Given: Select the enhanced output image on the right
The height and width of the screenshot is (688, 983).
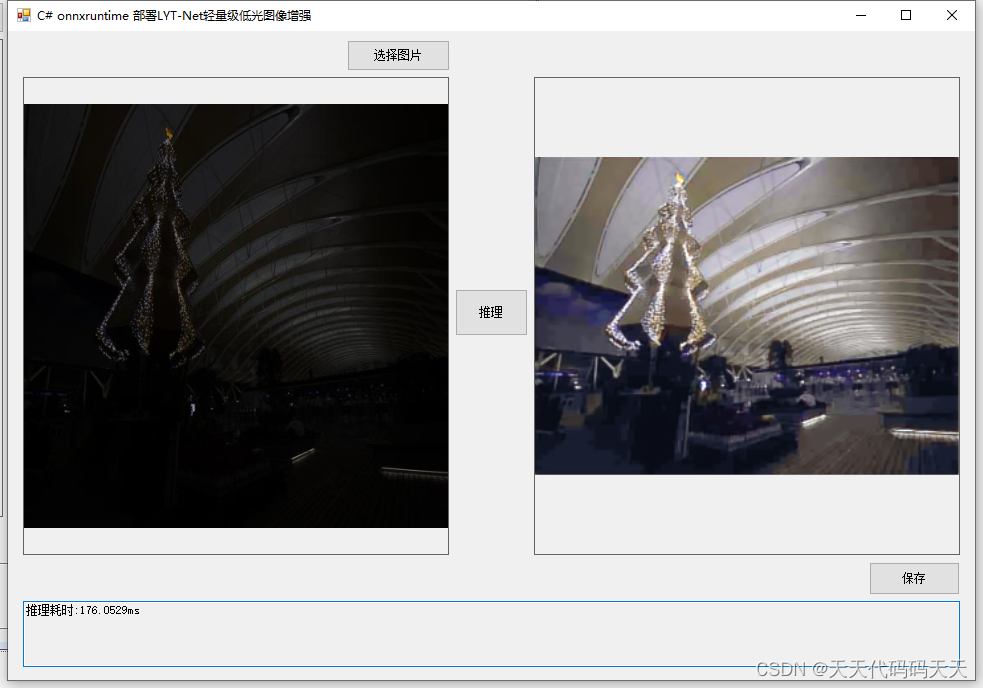Looking at the screenshot, I should point(747,315).
